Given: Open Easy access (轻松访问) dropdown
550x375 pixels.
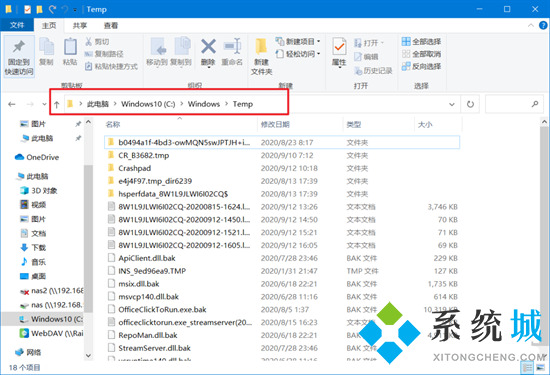Looking at the screenshot, I should coord(298,54).
